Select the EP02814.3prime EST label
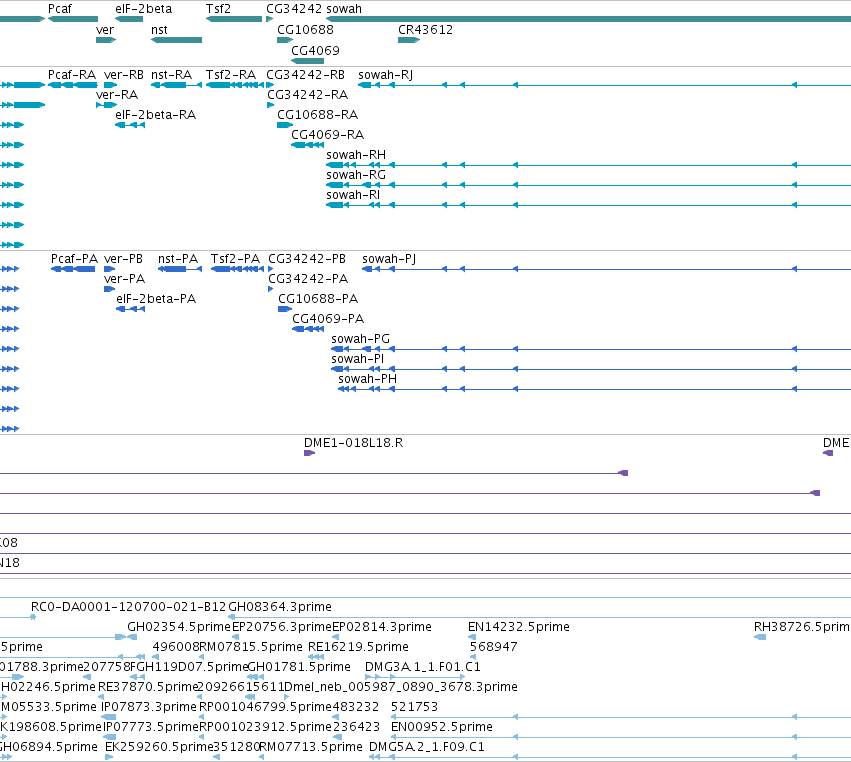 [382, 627]
